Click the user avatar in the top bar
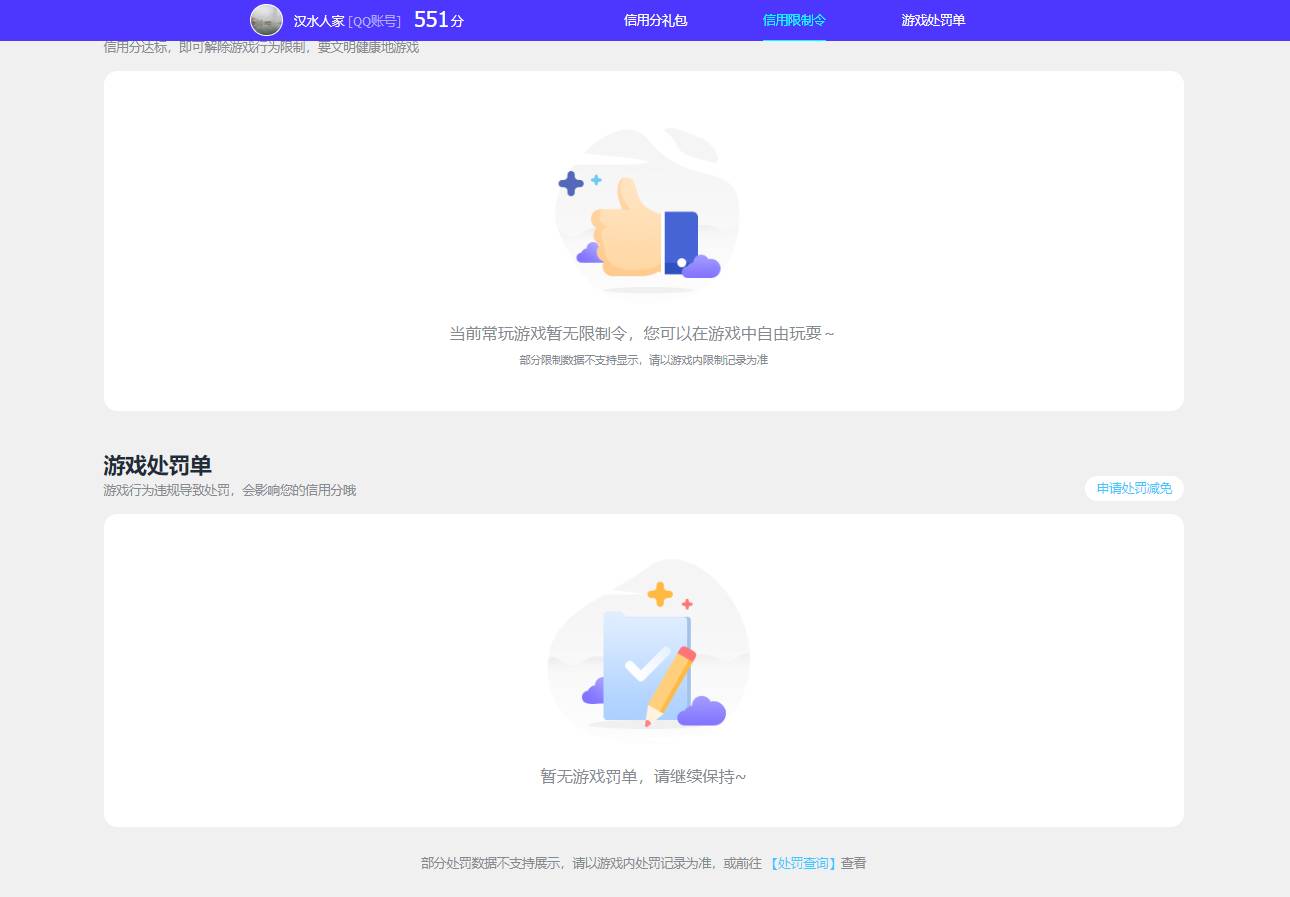The width and height of the screenshot is (1290, 897). (x=266, y=20)
